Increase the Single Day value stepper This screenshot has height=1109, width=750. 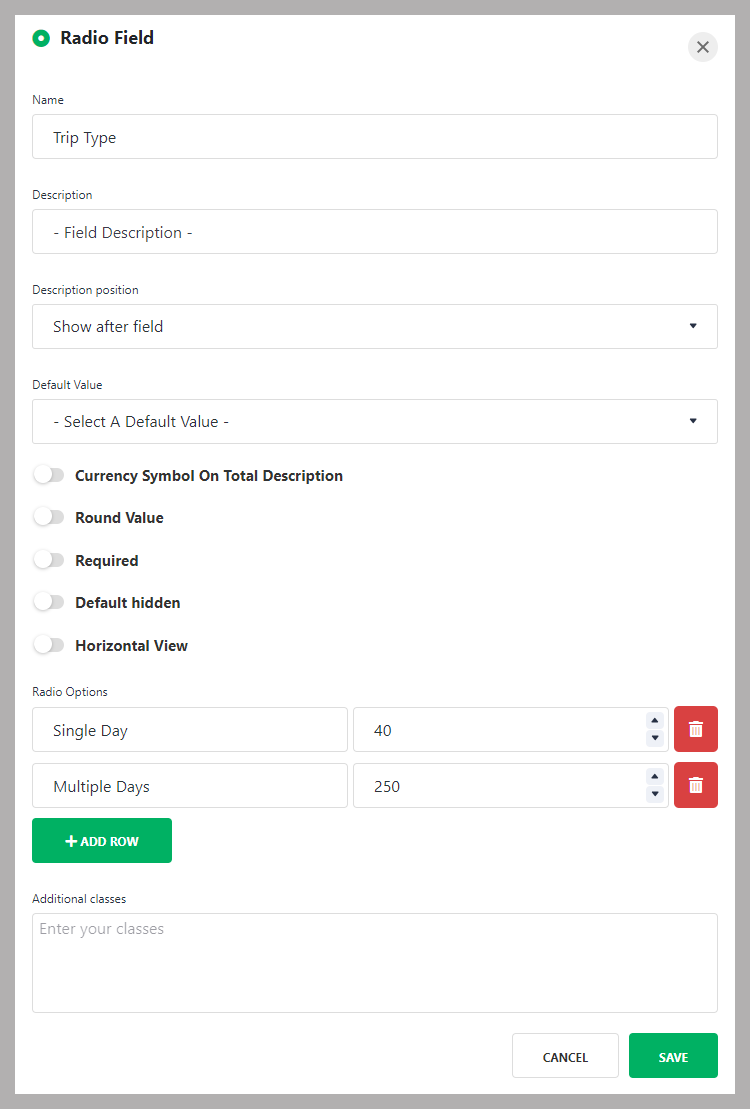654,721
